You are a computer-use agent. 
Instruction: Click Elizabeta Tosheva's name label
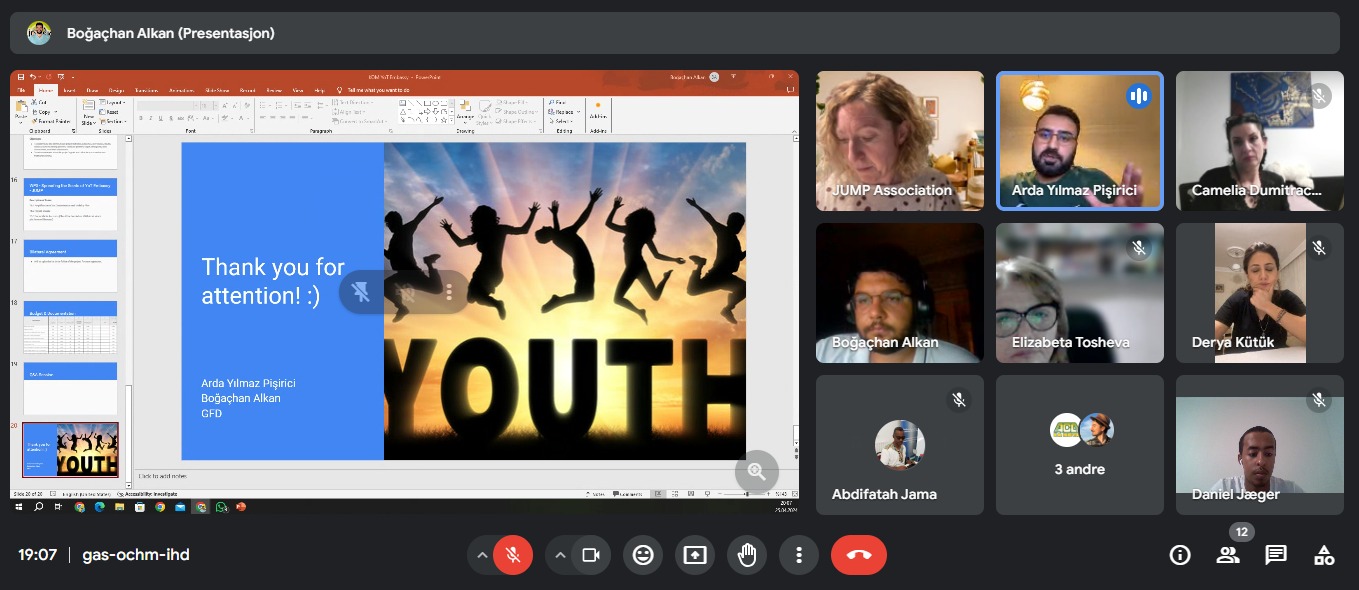pyautogui.click(x=1071, y=342)
